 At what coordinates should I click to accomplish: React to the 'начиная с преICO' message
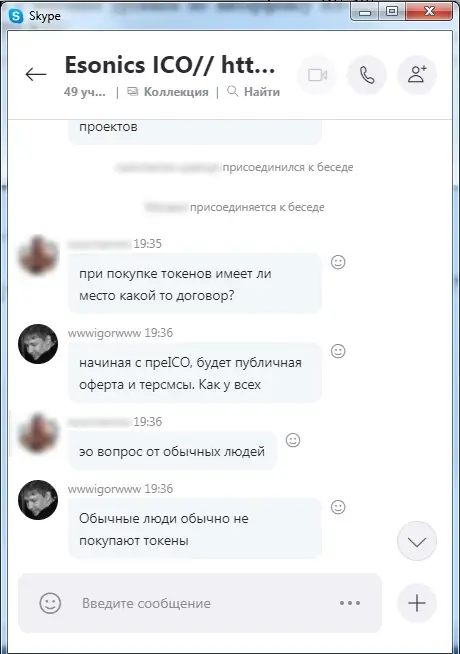[x=338, y=351]
